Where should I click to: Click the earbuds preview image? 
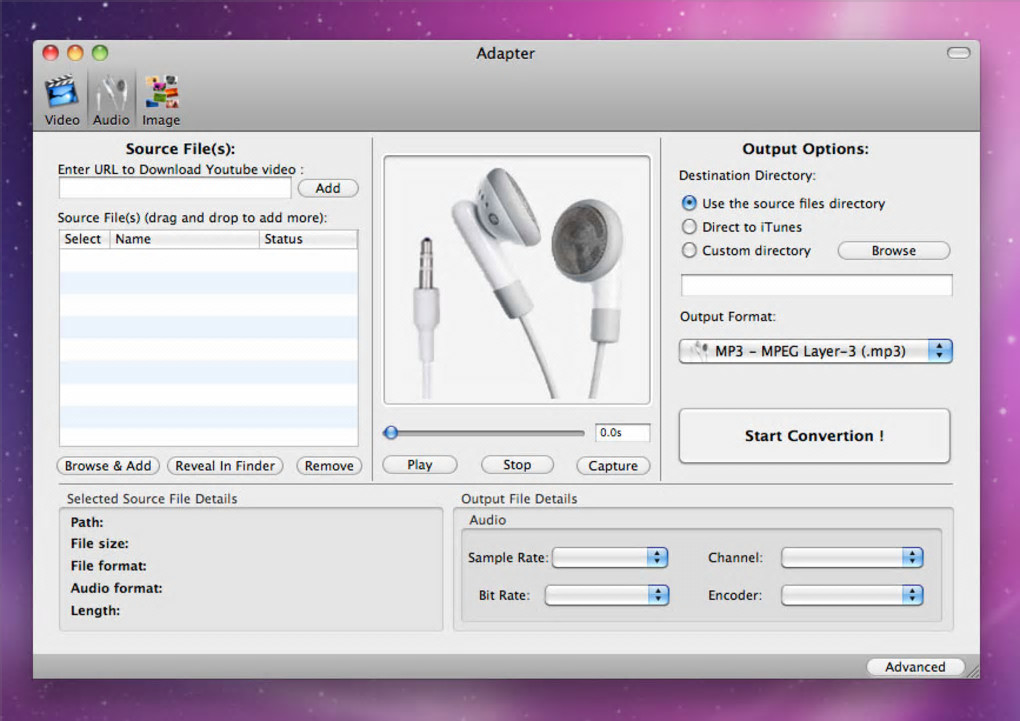[517, 280]
